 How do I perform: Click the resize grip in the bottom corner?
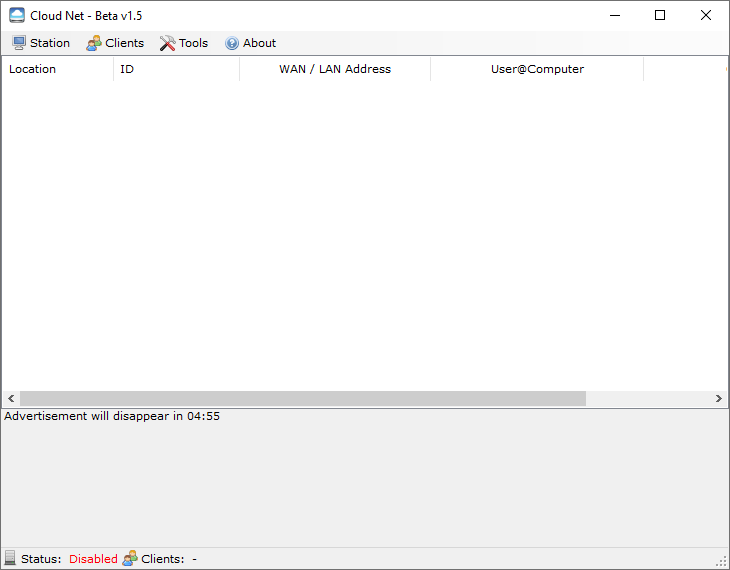(721, 561)
